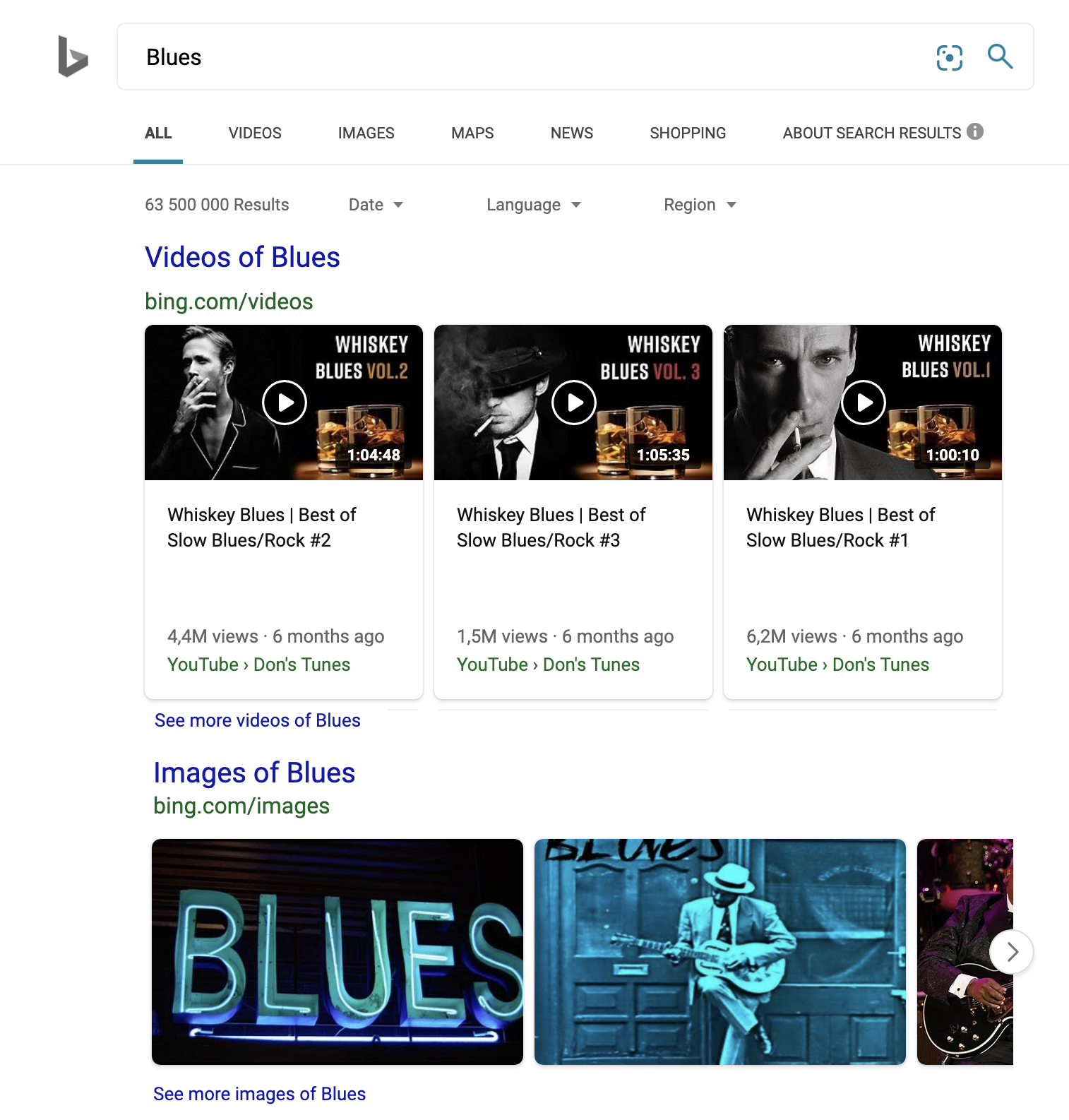Click 'See more images of Blues' link
The image size is (1069, 1120).
(x=259, y=1094)
